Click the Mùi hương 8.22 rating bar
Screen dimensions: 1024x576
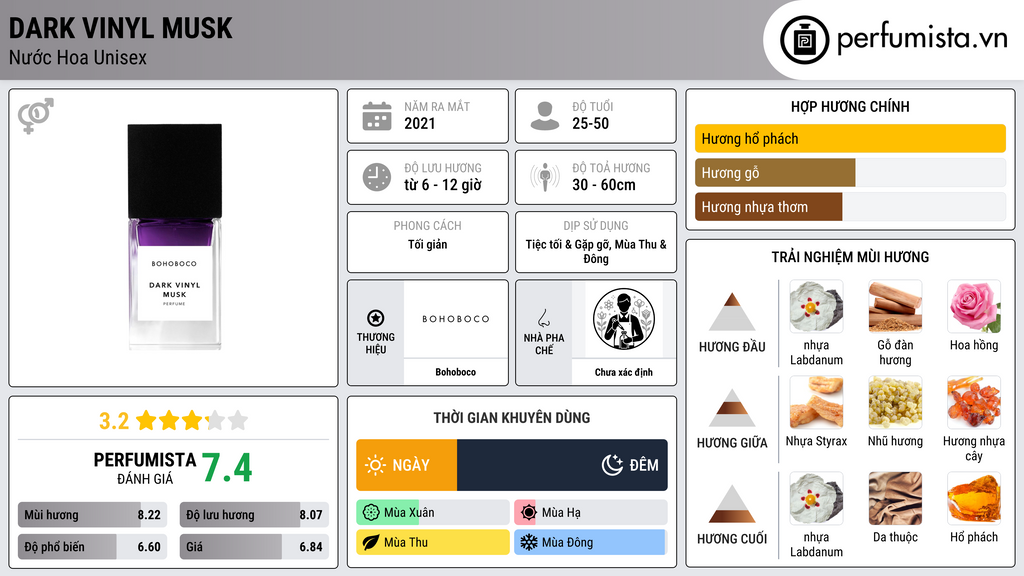tap(92, 515)
